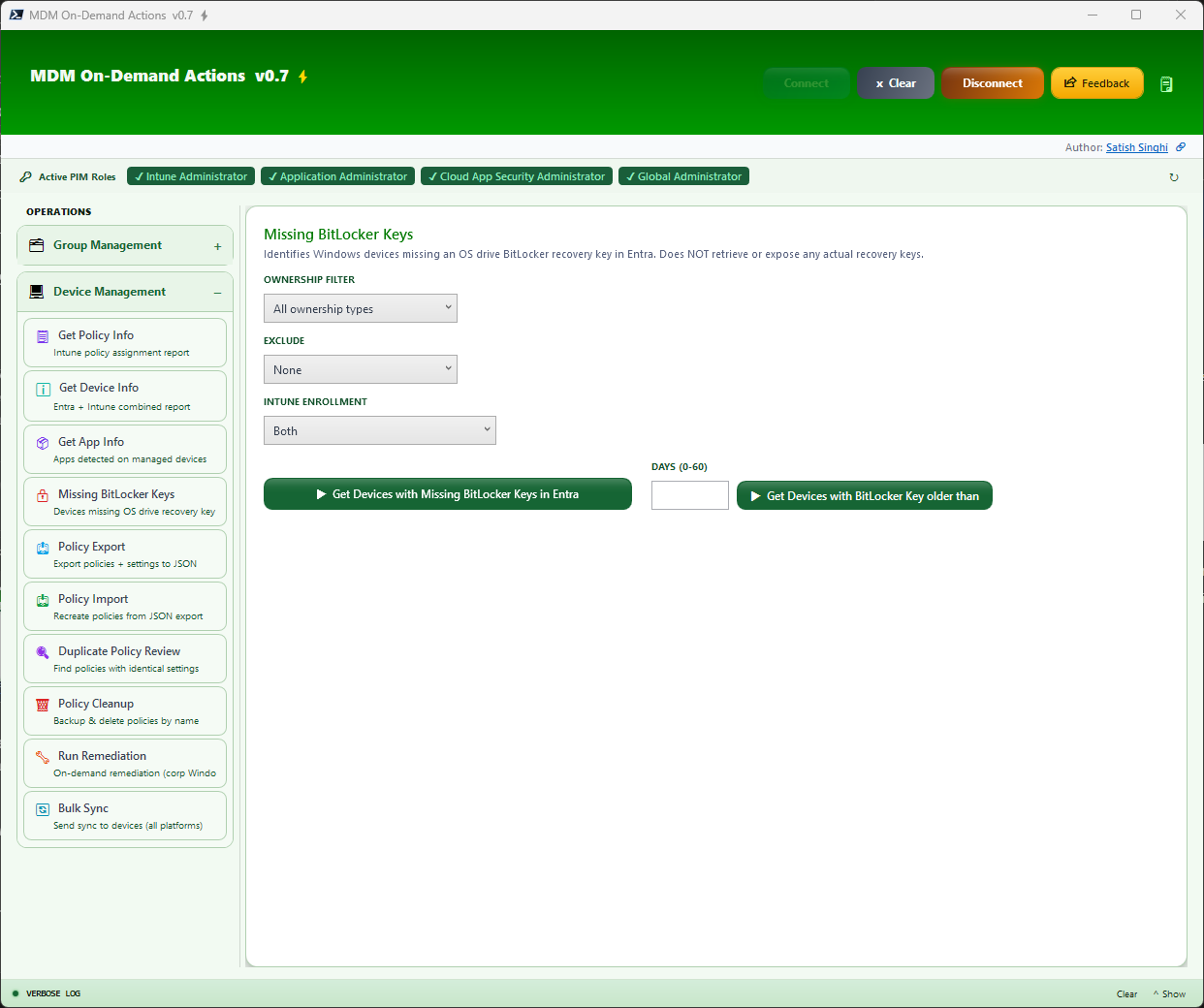Click the Policy Cleanup trash icon
The image size is (1204, 1008).
[x=43, y=705]
